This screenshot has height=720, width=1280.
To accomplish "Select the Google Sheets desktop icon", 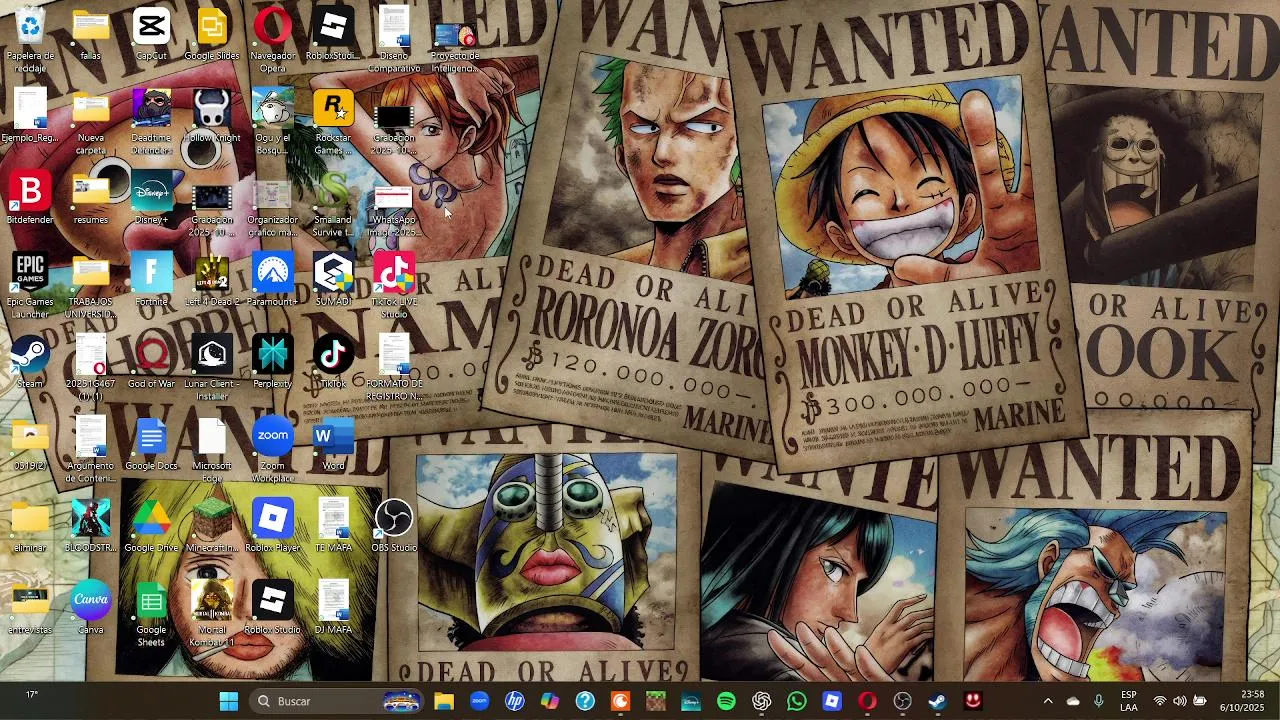I will click(x=151, y=613).
